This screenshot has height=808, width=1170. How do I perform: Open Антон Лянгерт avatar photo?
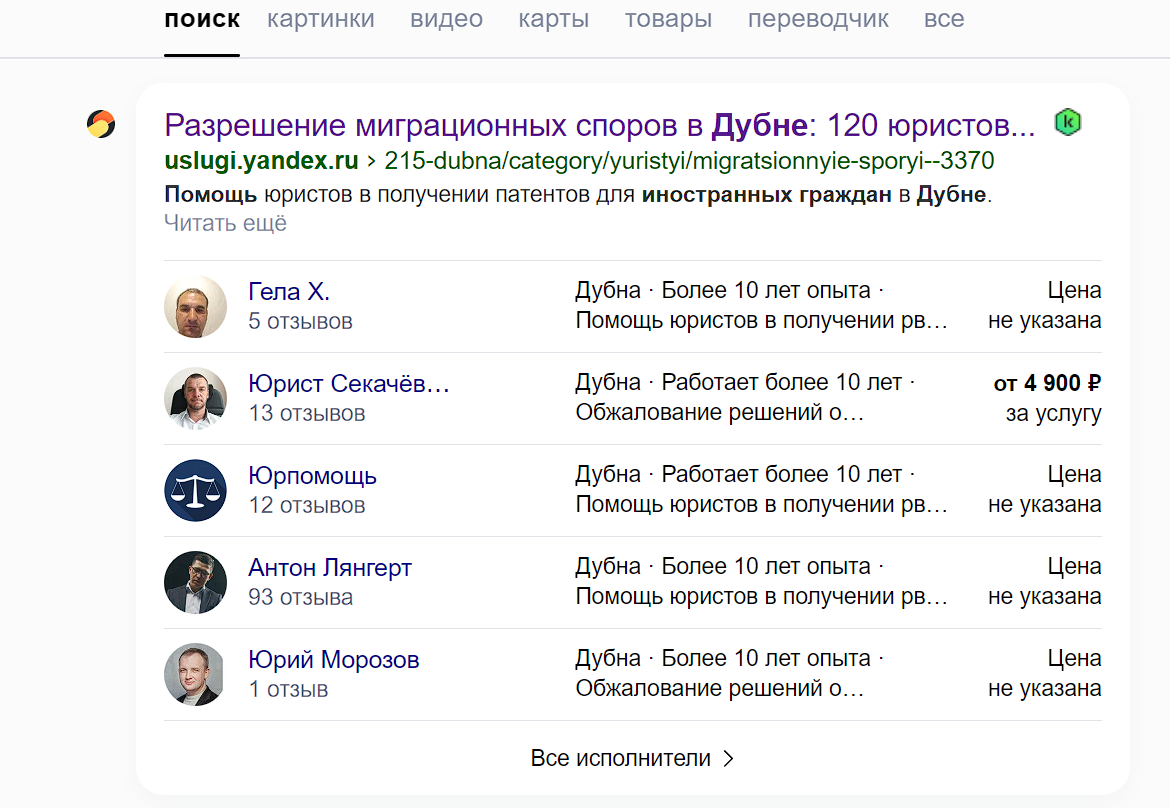click(x=195, y=583)
